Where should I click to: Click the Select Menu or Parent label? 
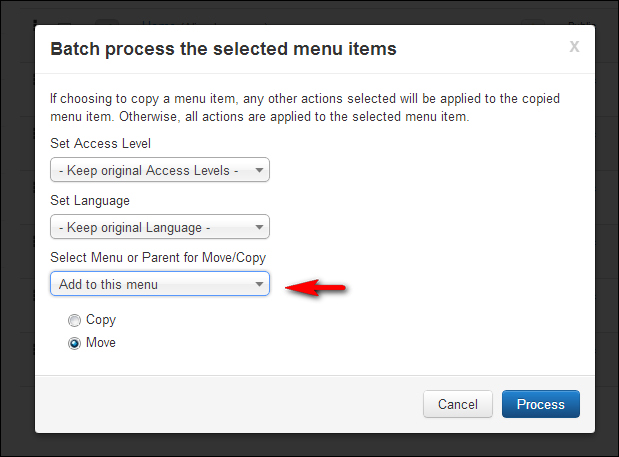(x=158, y=257)
